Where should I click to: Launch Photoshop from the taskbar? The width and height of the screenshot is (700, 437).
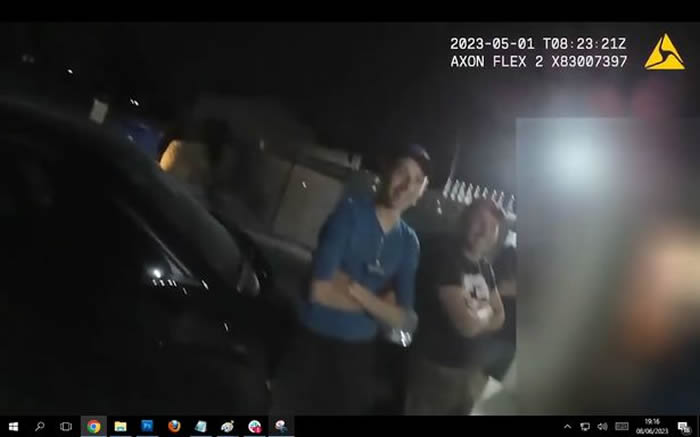[147, 426]
